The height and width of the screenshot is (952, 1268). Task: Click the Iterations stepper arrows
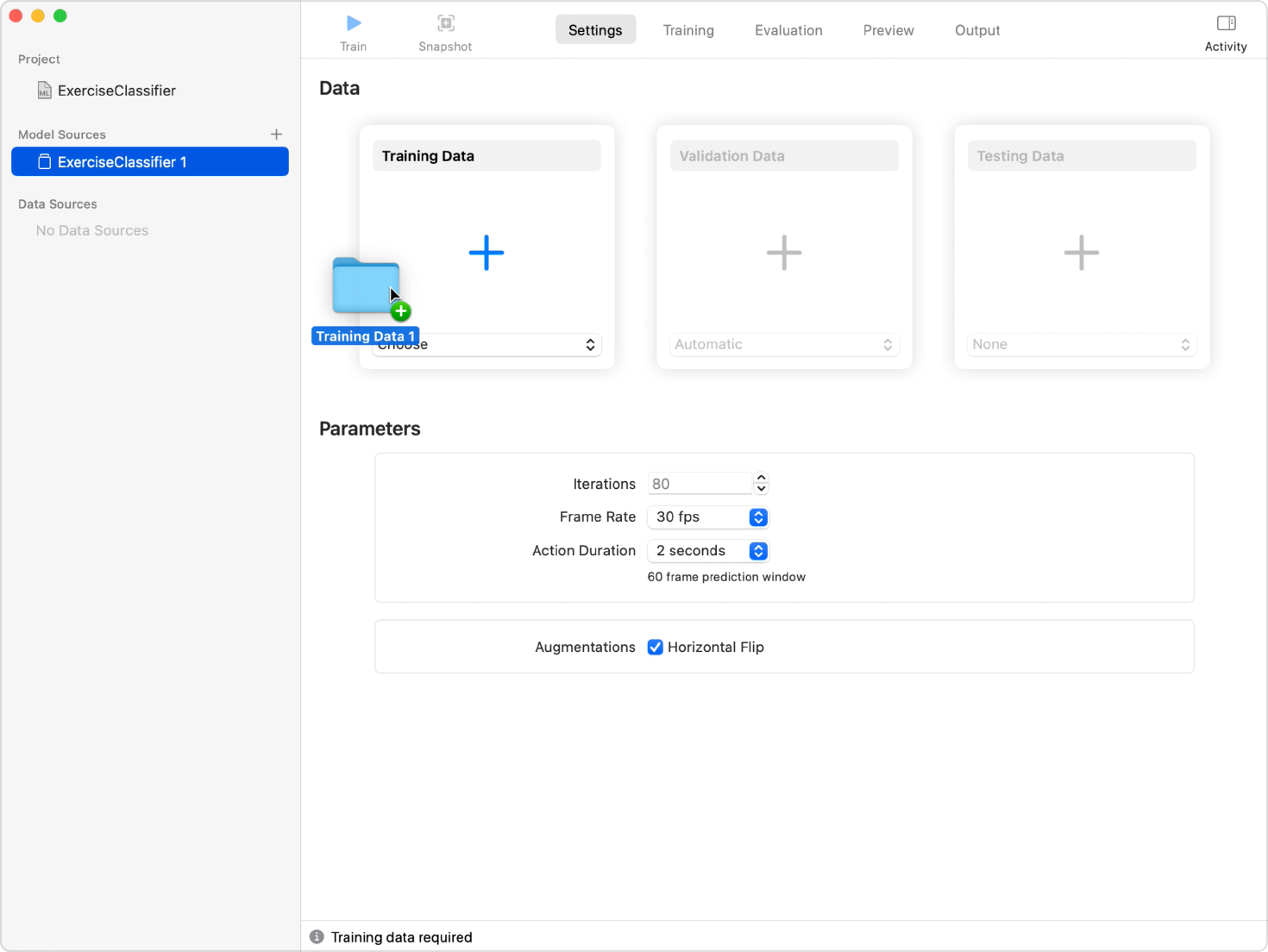click(761, 484)
